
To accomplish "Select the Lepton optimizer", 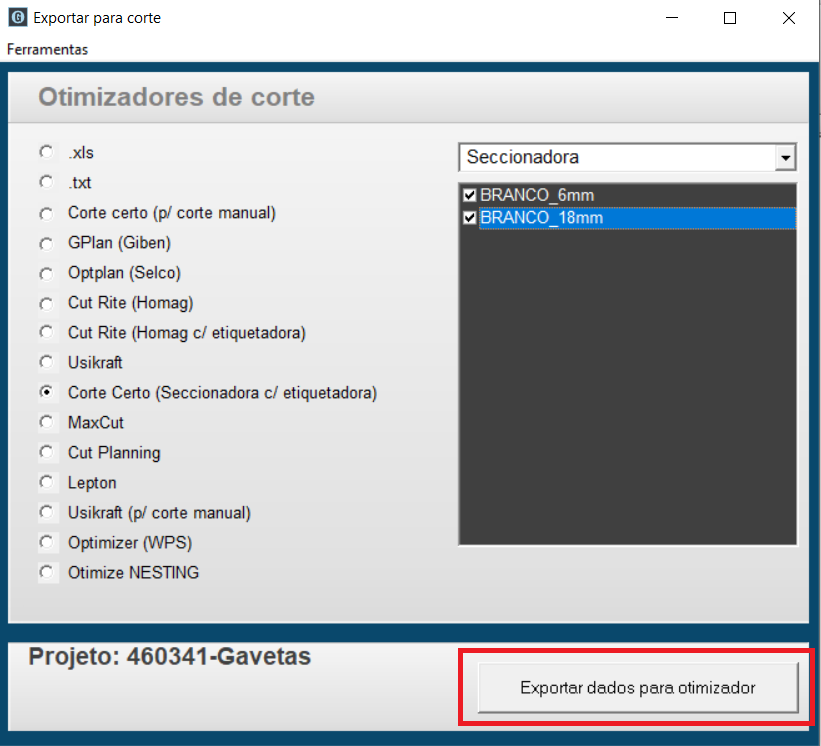I will point(47,482).
